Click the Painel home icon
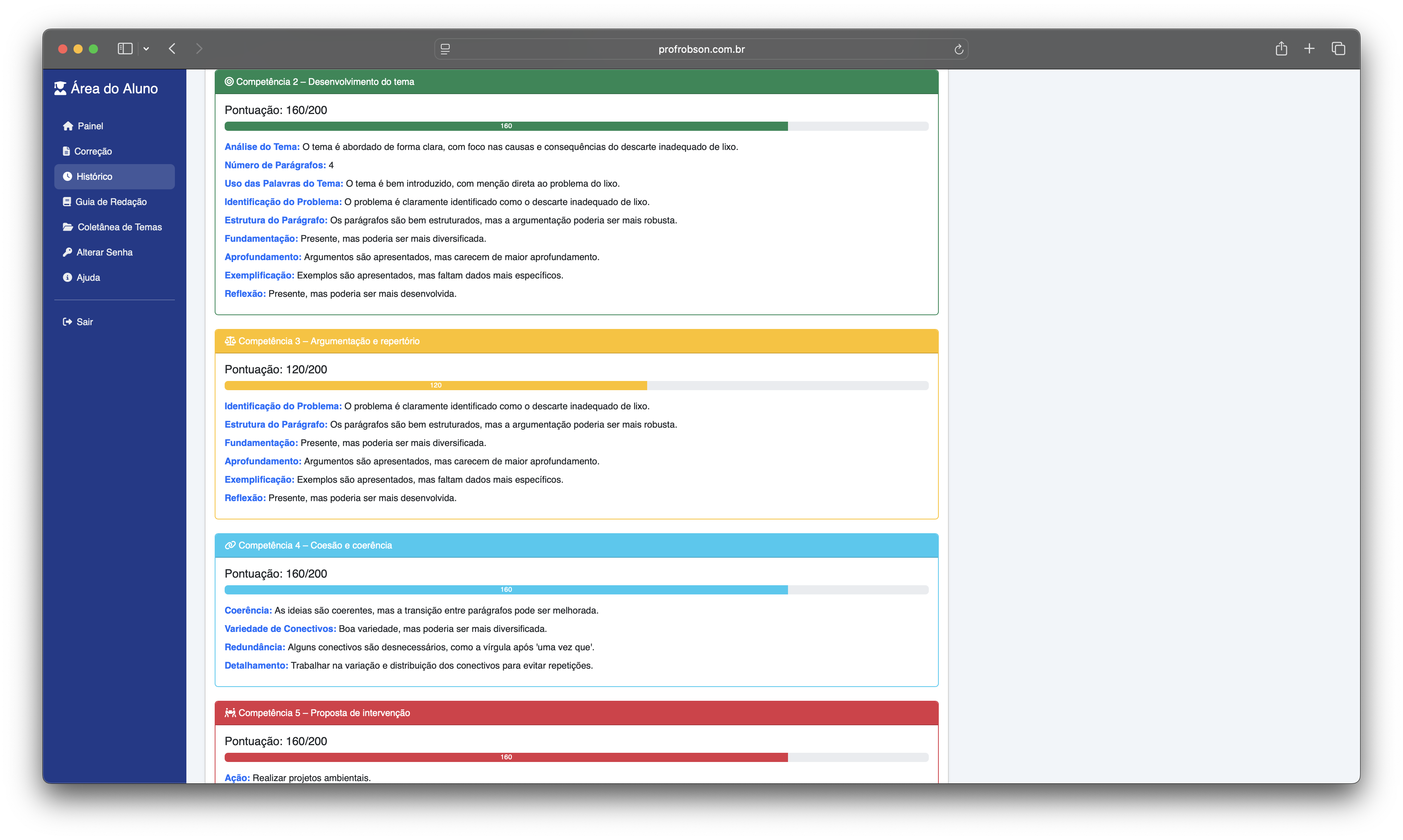Screen dimensions: 1403x840 (x=68, y=126)
